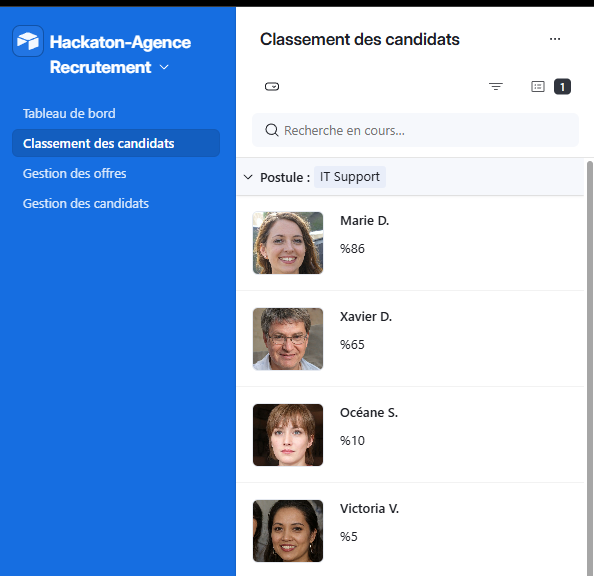Click the %10 score for Océane S.
The width and height of the screenshot is (594, 576).
[x=352, y=441]
